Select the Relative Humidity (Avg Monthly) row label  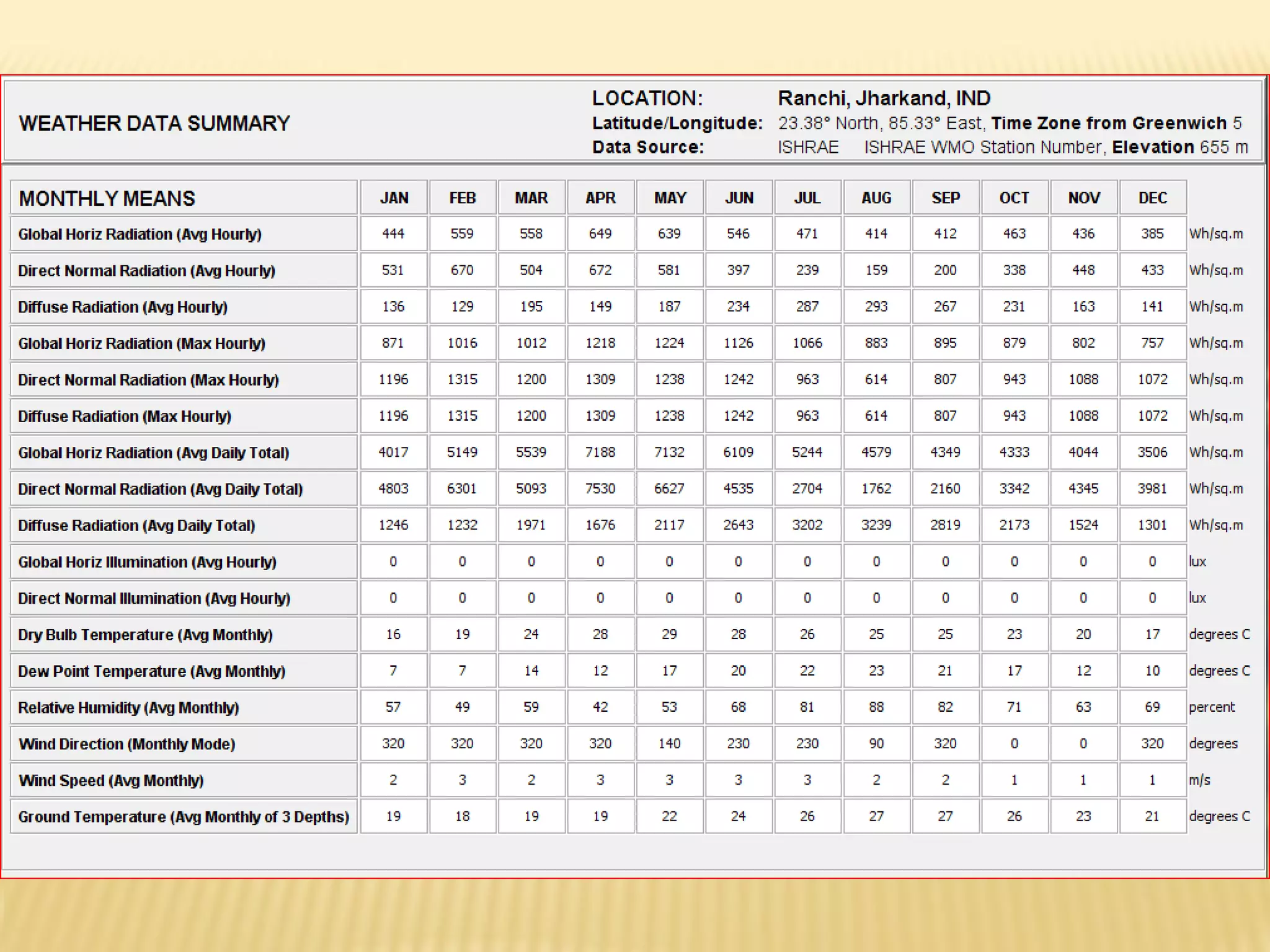pyautogui.click(x=128, y=708)
